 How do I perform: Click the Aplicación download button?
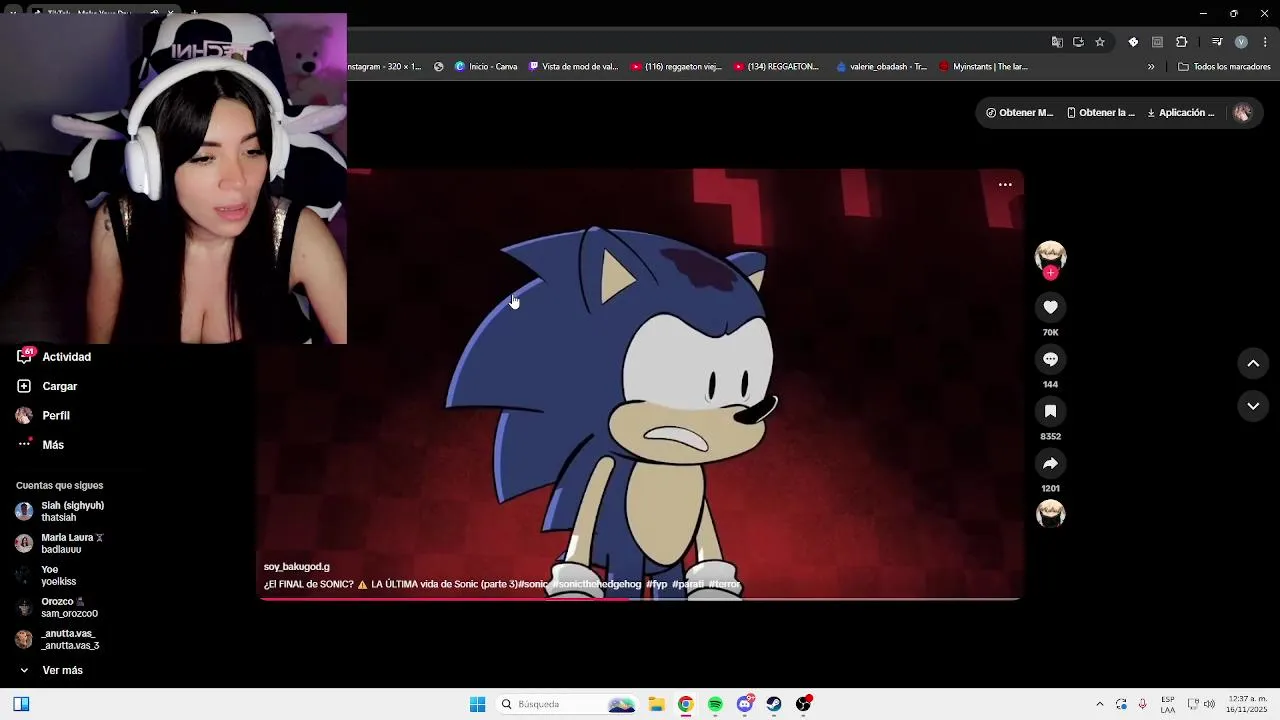(x=1181, y=113)
